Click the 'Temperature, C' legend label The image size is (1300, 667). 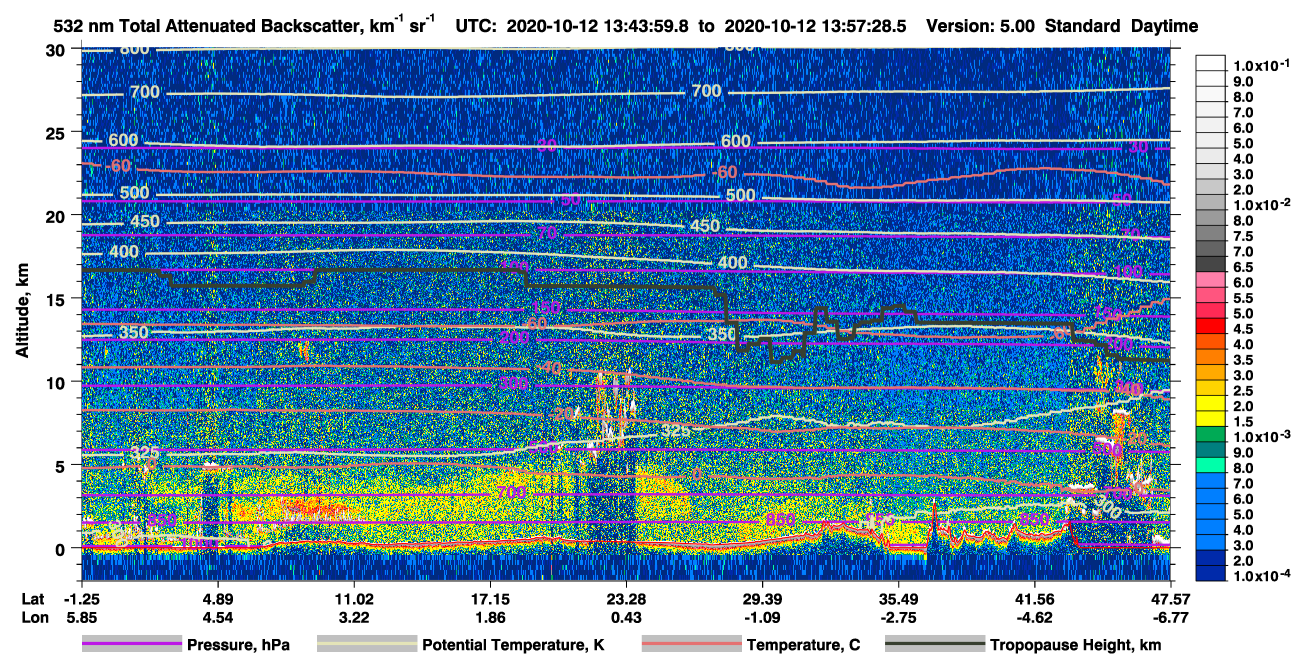(803, 645)
